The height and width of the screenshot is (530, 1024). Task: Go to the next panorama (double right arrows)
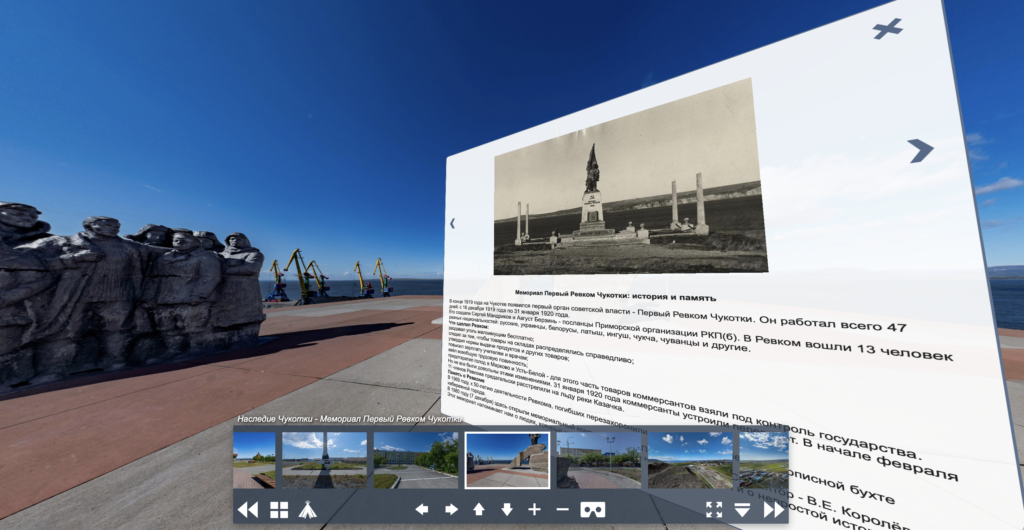773,510
